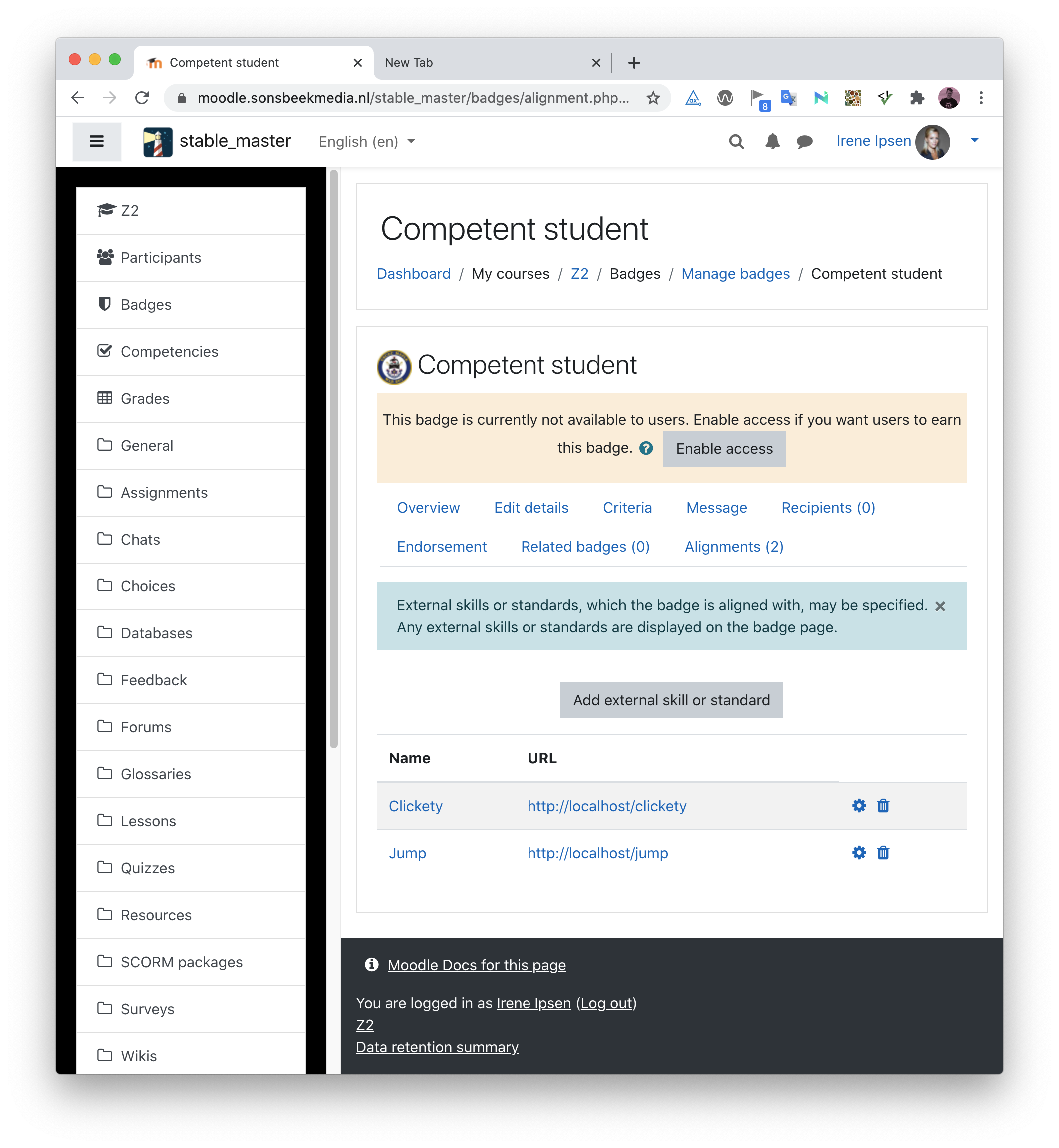Open the Data retention summary link
1059x1148 pixels.
point(437,1047)
